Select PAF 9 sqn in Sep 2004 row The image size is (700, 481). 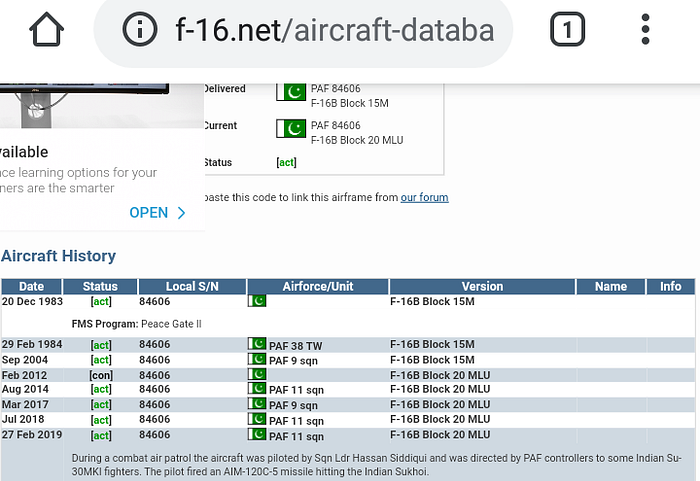click(x=293, y=361)
